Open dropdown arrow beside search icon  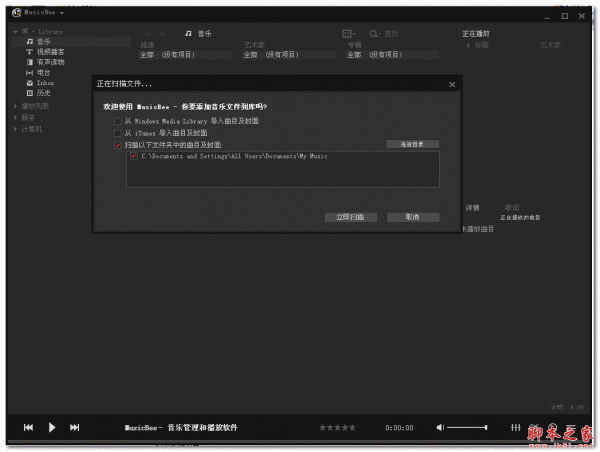coord(379,34)
